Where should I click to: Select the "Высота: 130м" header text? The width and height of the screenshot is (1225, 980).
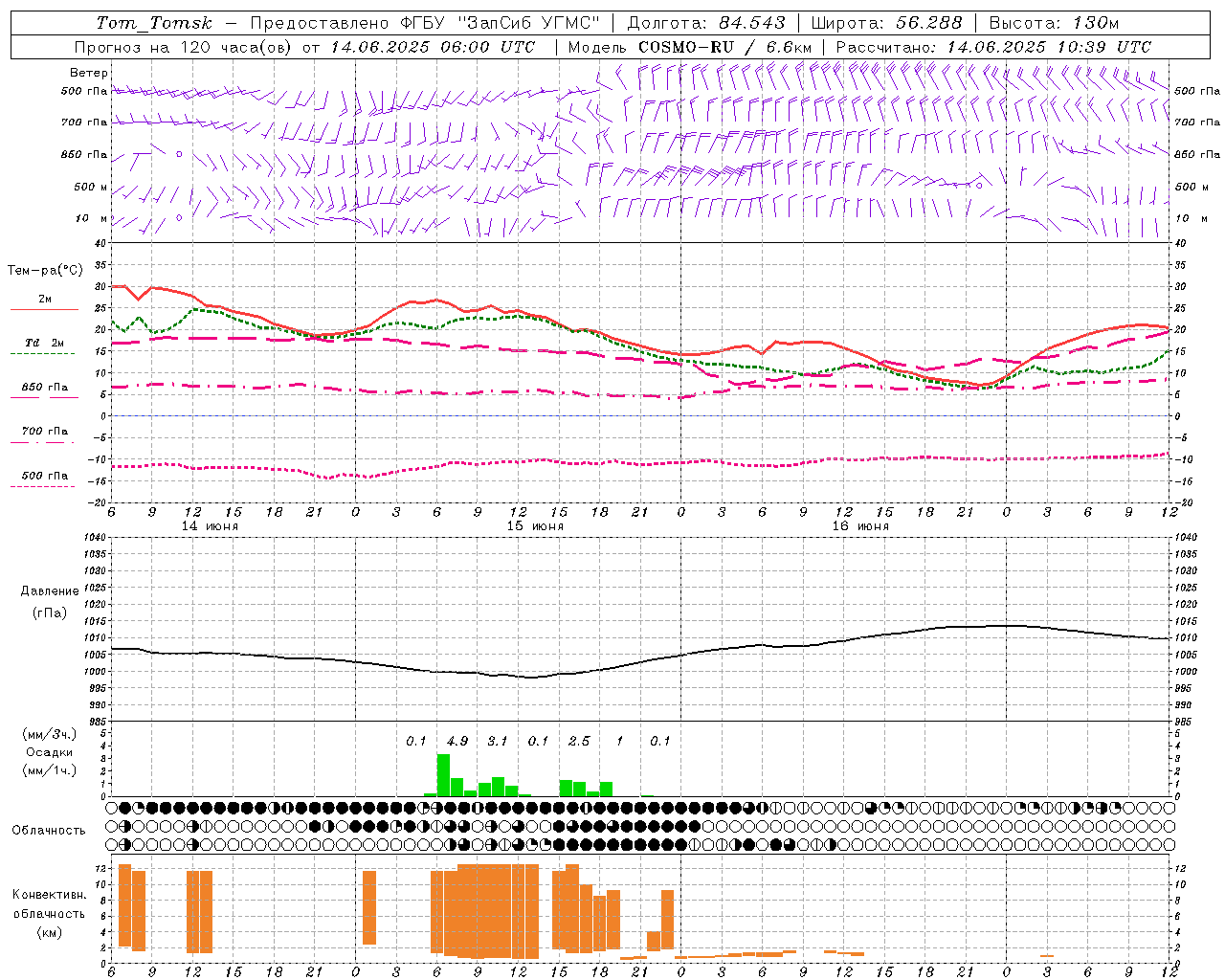pos(1054,23)
